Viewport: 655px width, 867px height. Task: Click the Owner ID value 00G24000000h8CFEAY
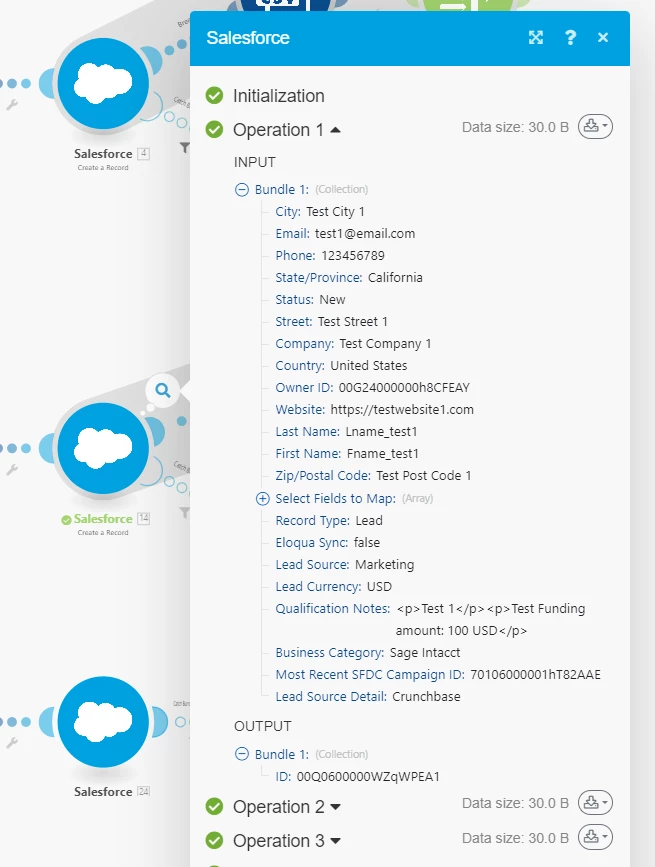404,388
